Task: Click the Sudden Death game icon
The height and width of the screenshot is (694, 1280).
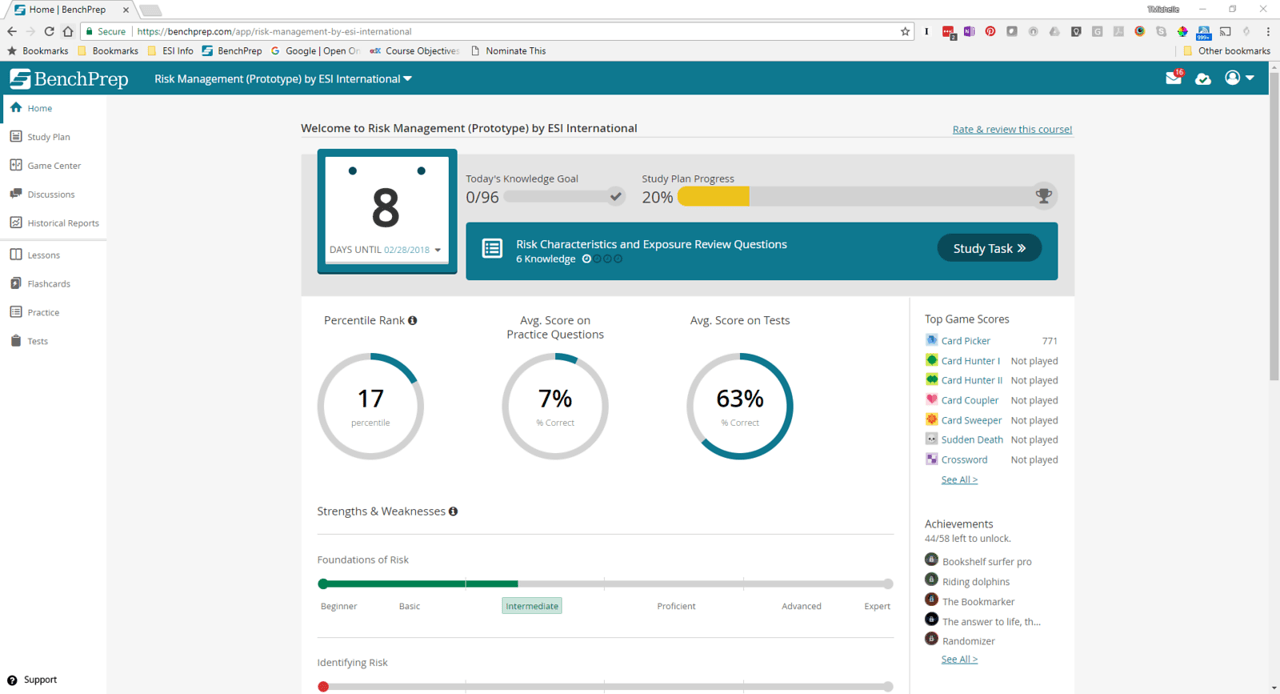Action: pyautogui.click(x=931, y=439)
